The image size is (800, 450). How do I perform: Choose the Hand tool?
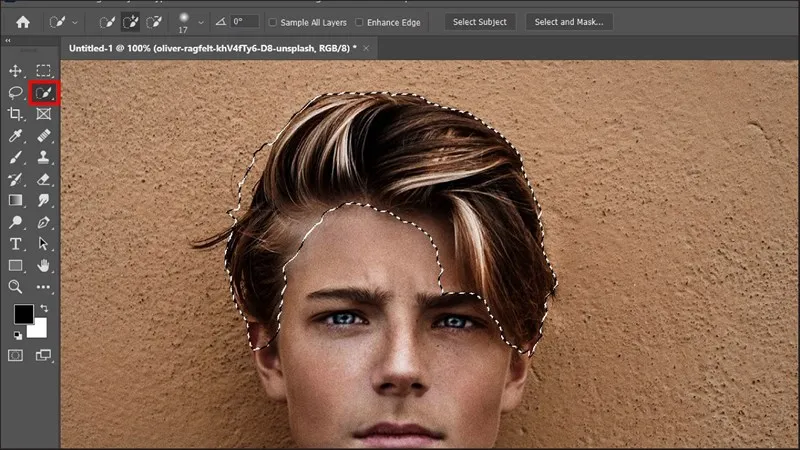coord(44,266)
